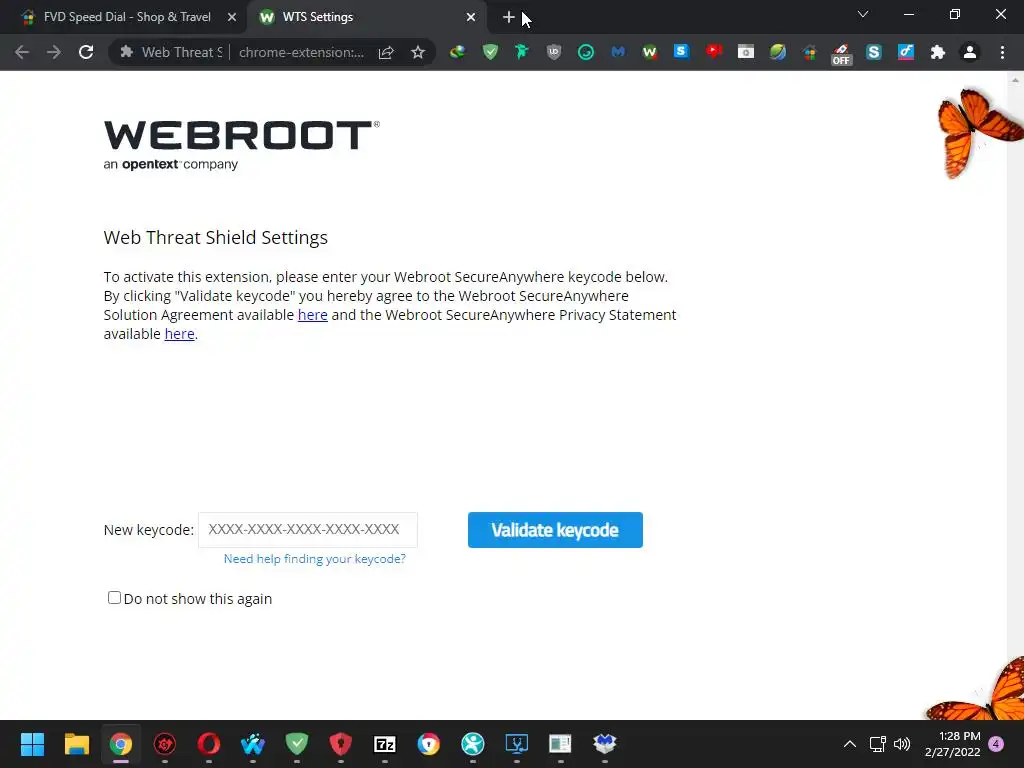
Task: Click the red shield taskbar app
Action: 341,744
